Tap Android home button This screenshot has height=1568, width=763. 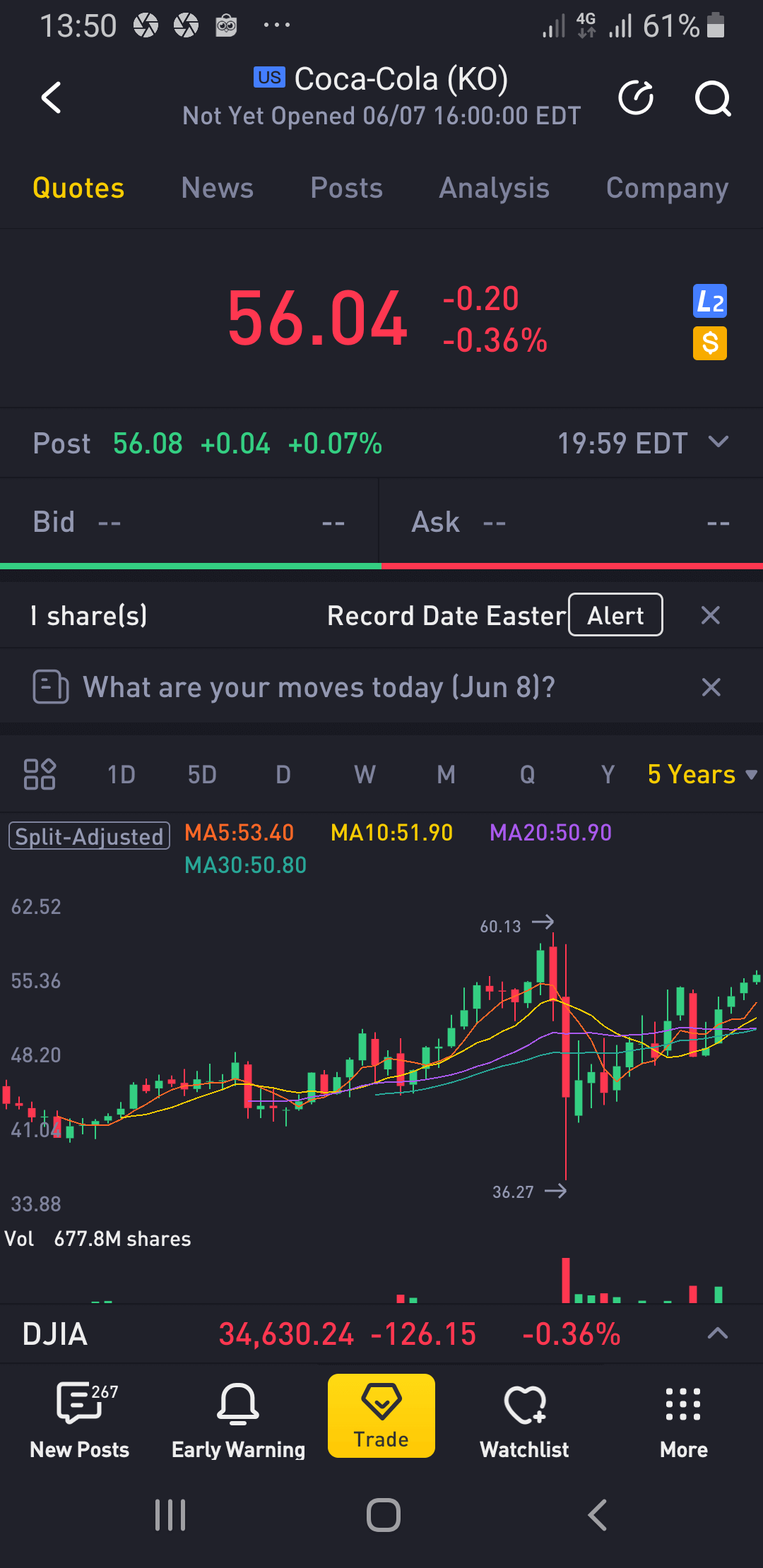coord(383,1515)
